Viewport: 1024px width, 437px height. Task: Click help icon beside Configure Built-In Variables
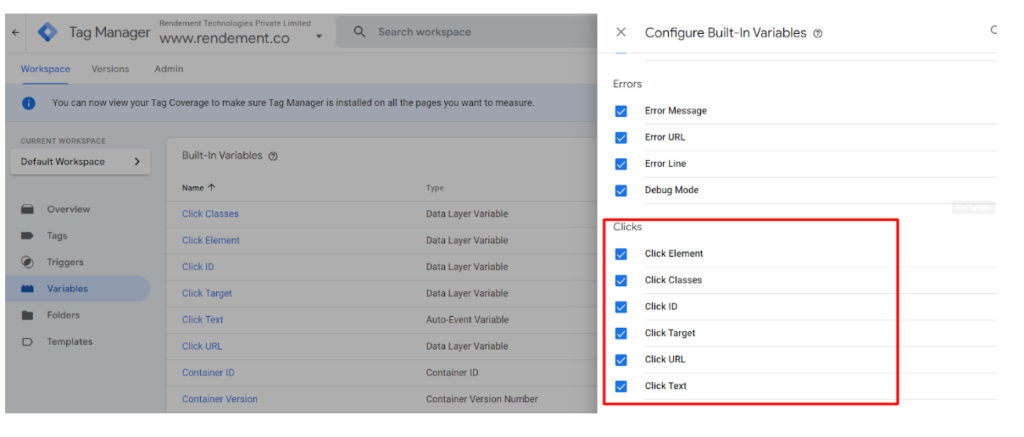pos(818,33)
